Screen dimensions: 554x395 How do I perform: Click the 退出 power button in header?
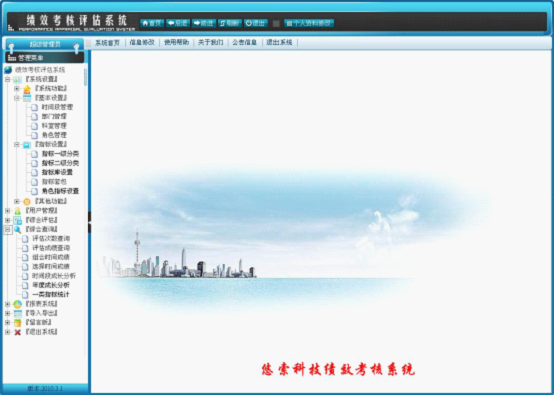coord(255,23)
